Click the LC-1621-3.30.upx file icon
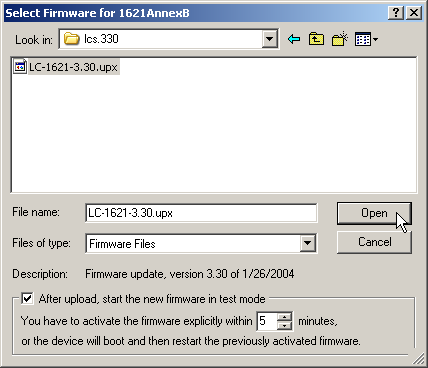Image resolution: width=428 pixels, height=368 pixels. click(20, 67)
